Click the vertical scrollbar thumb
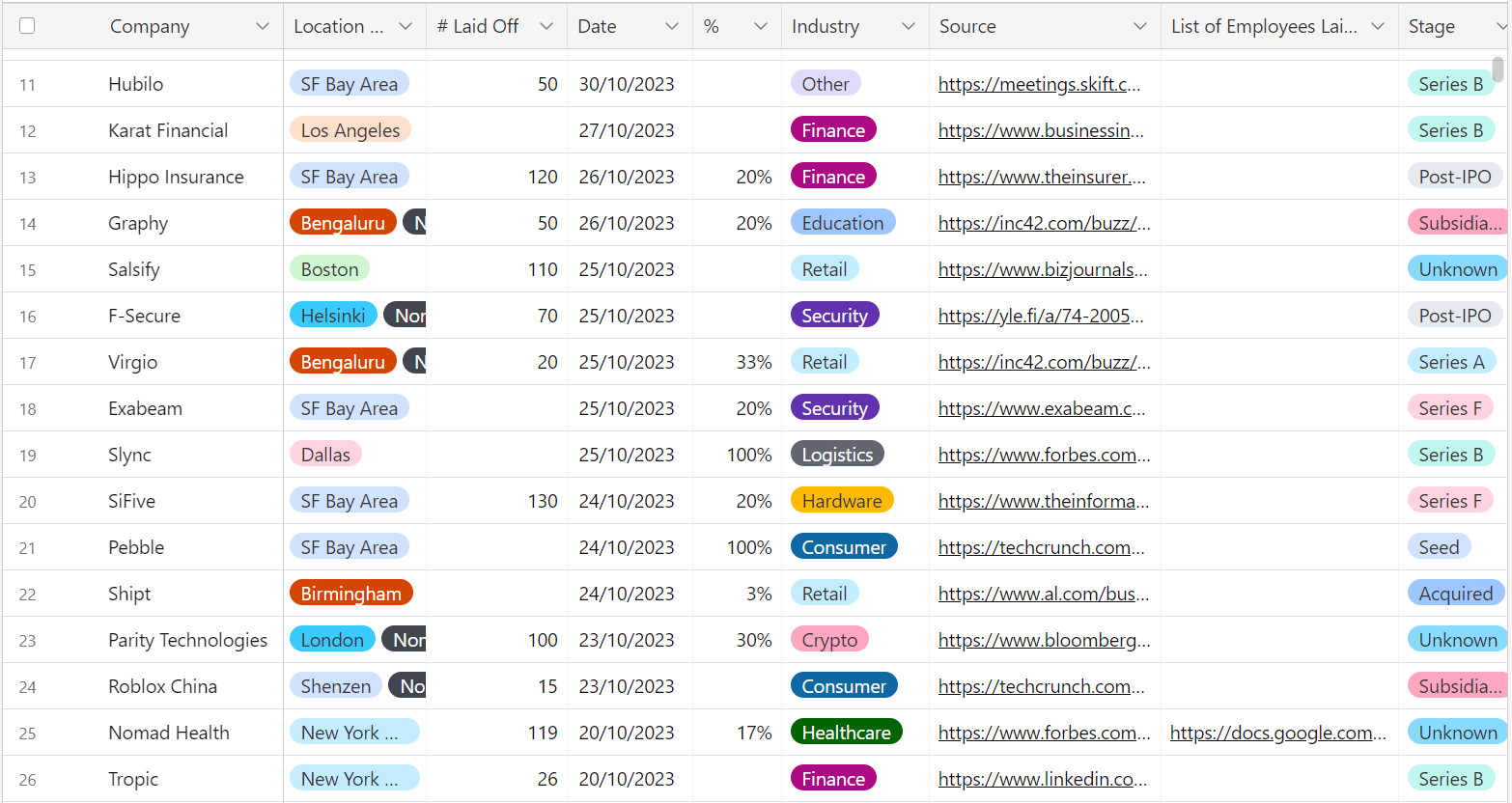 click(x=1498, y=69)
